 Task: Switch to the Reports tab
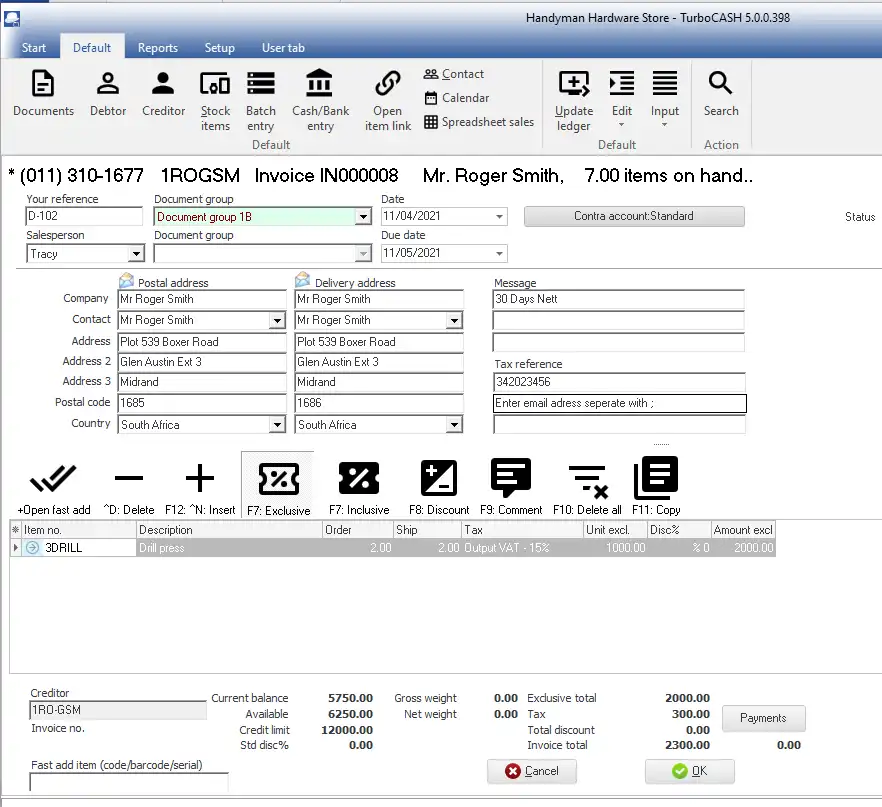click(158, 48)
